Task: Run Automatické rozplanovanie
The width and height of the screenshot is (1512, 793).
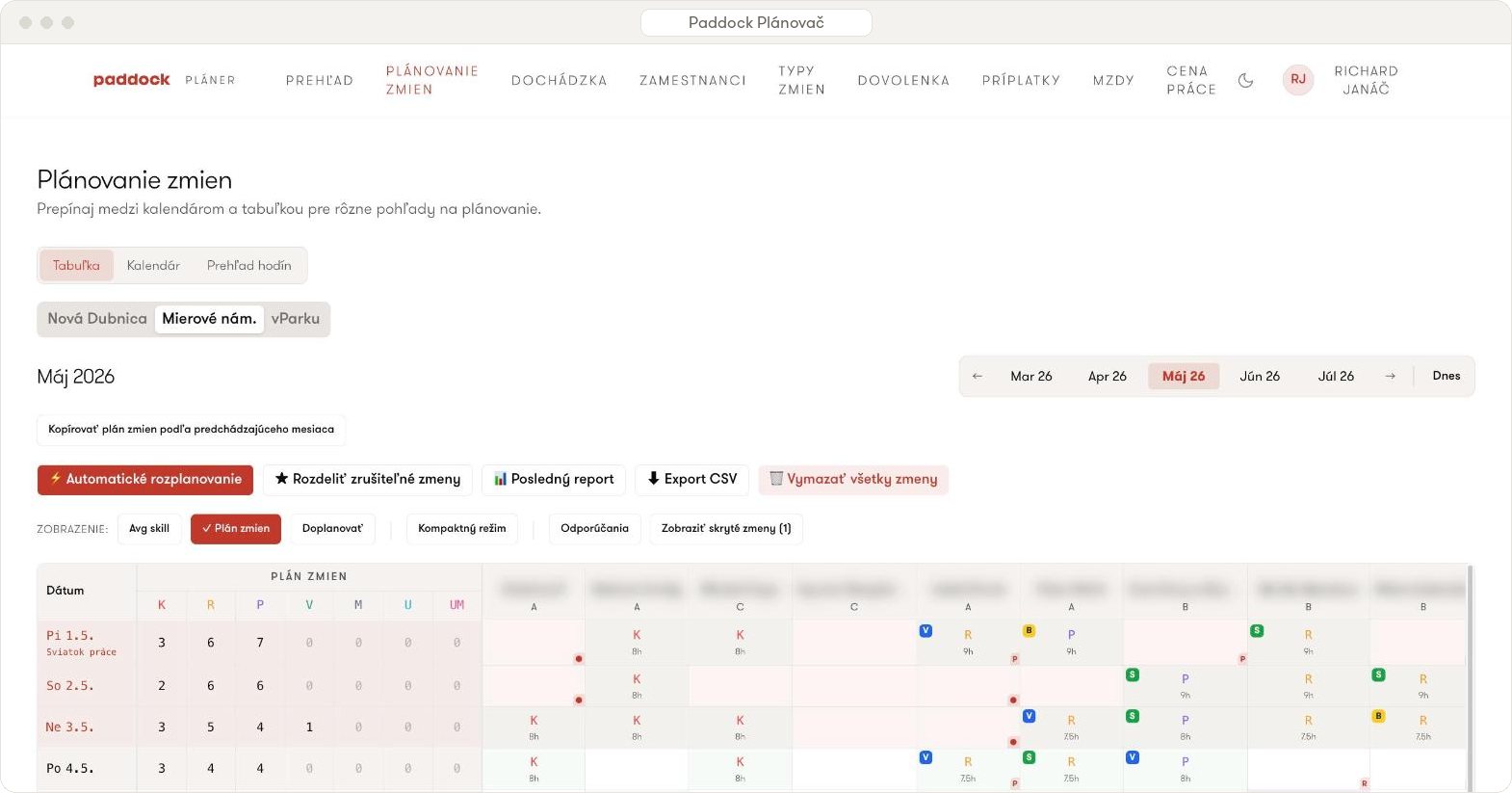Action: click(x=145, y=480)
